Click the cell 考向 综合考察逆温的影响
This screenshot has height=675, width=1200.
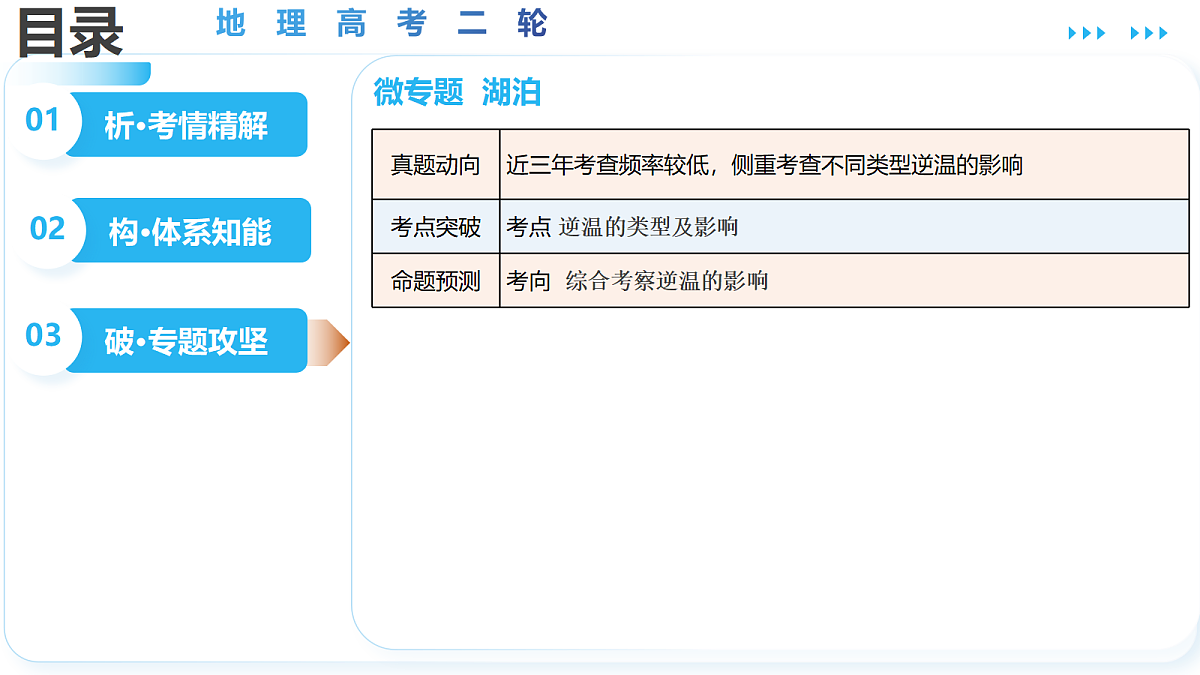(x=844, y=280)
